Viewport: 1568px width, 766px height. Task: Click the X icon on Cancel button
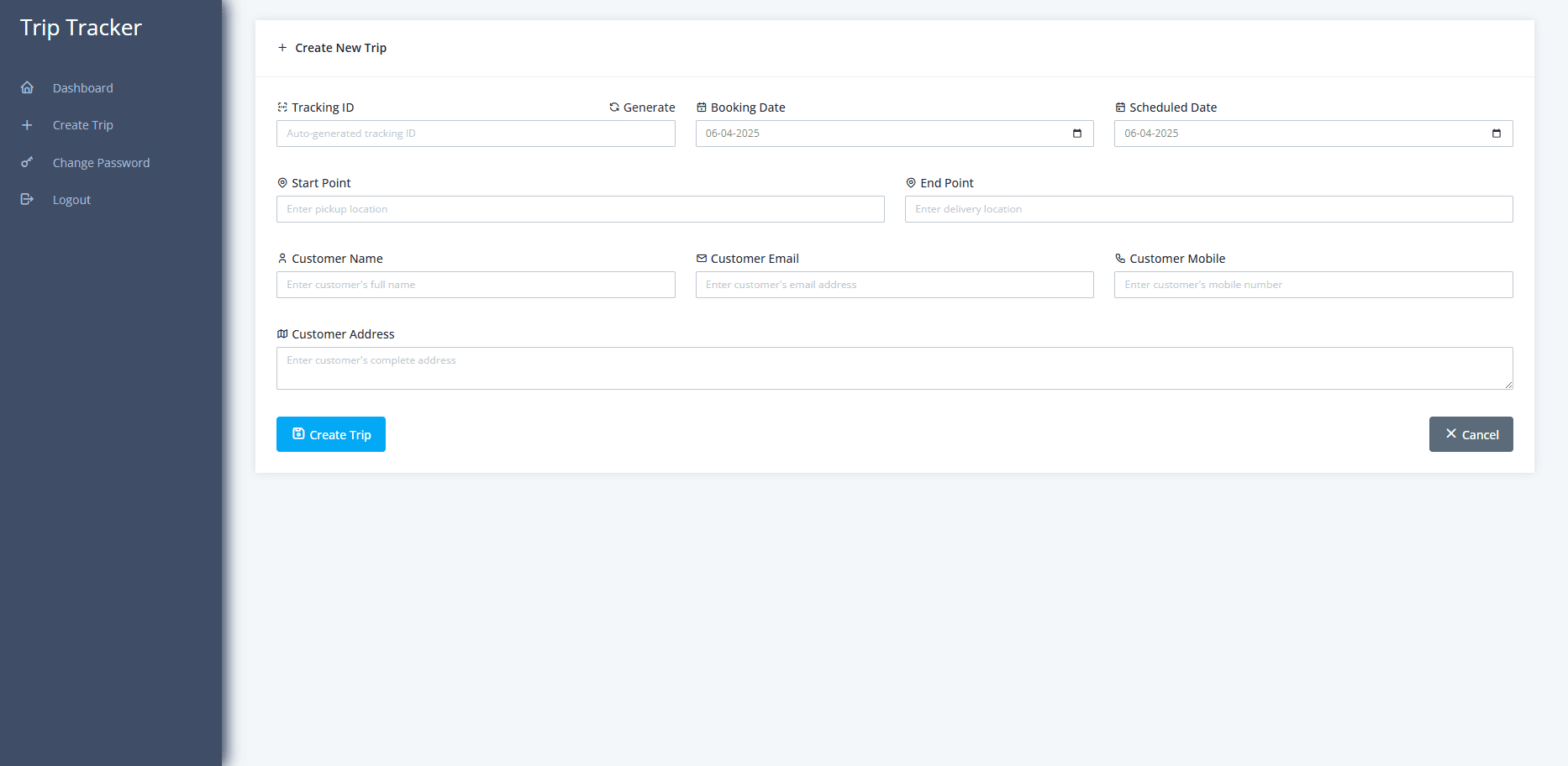tap(1451, 434)
